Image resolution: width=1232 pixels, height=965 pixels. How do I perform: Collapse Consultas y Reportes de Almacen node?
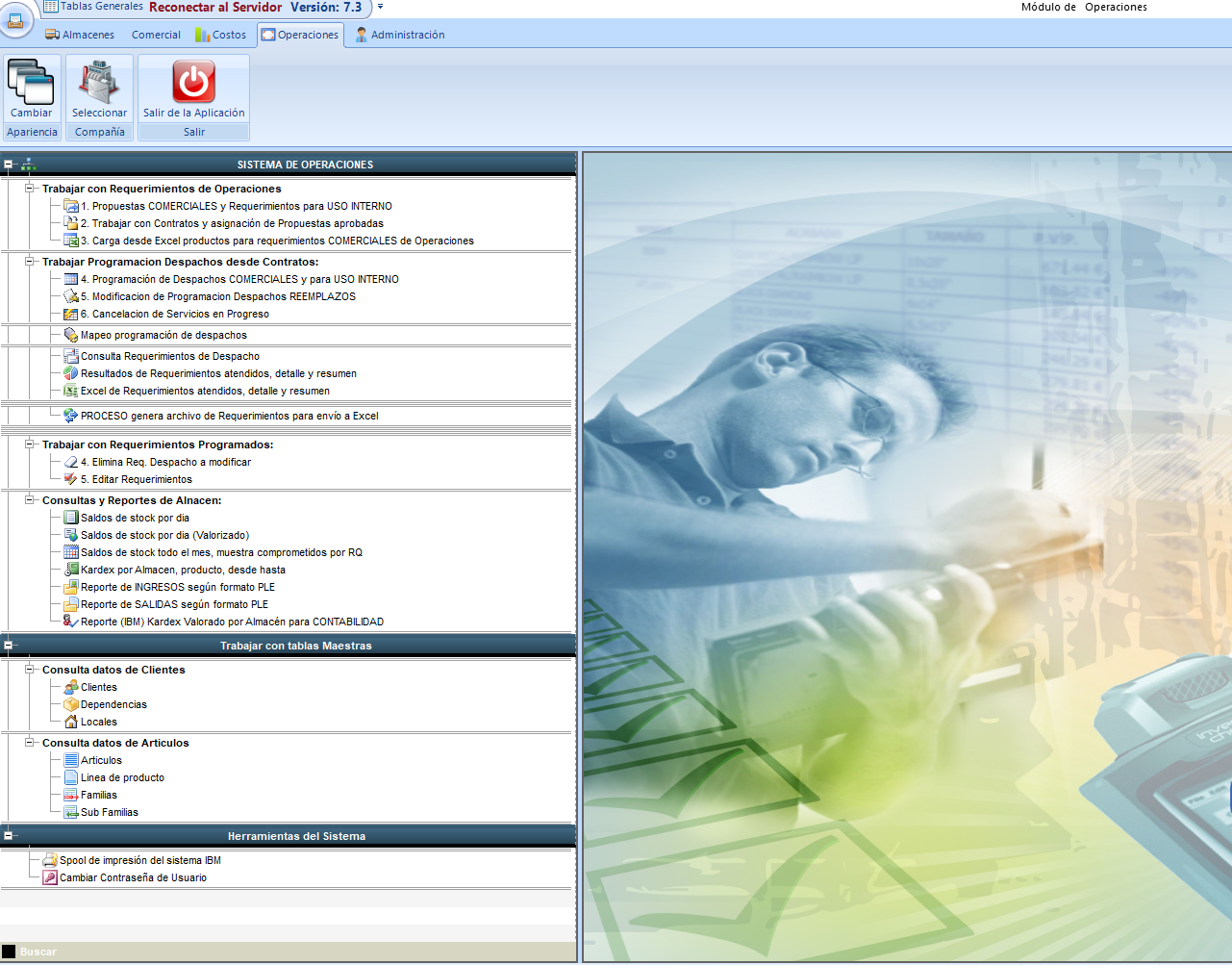click(30, 500)
